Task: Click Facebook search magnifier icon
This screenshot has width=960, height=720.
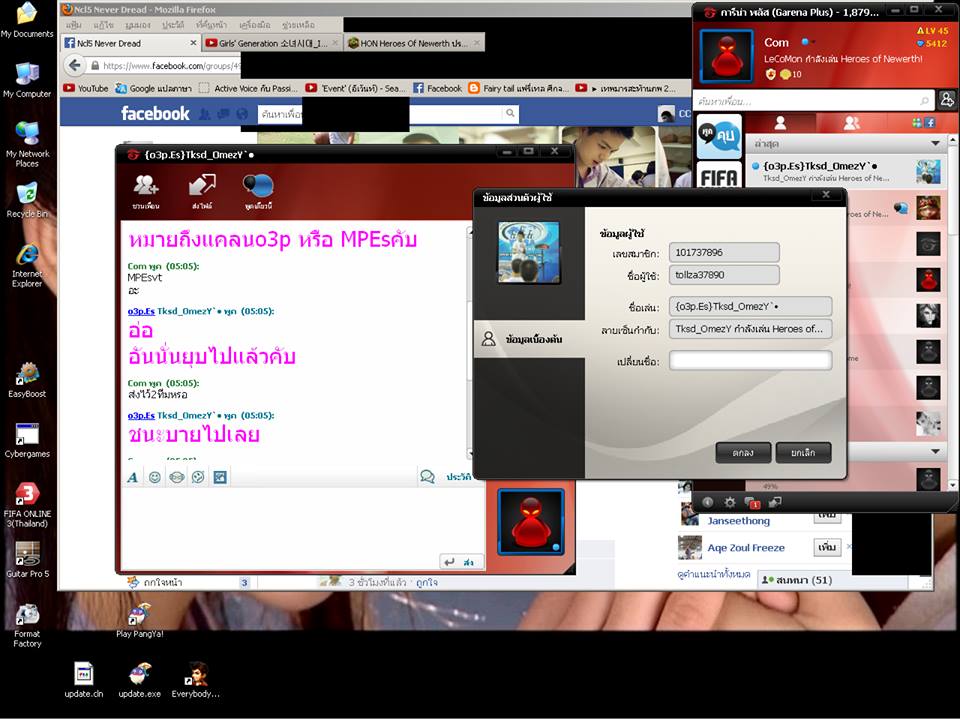Action: [x=510, y=113]
